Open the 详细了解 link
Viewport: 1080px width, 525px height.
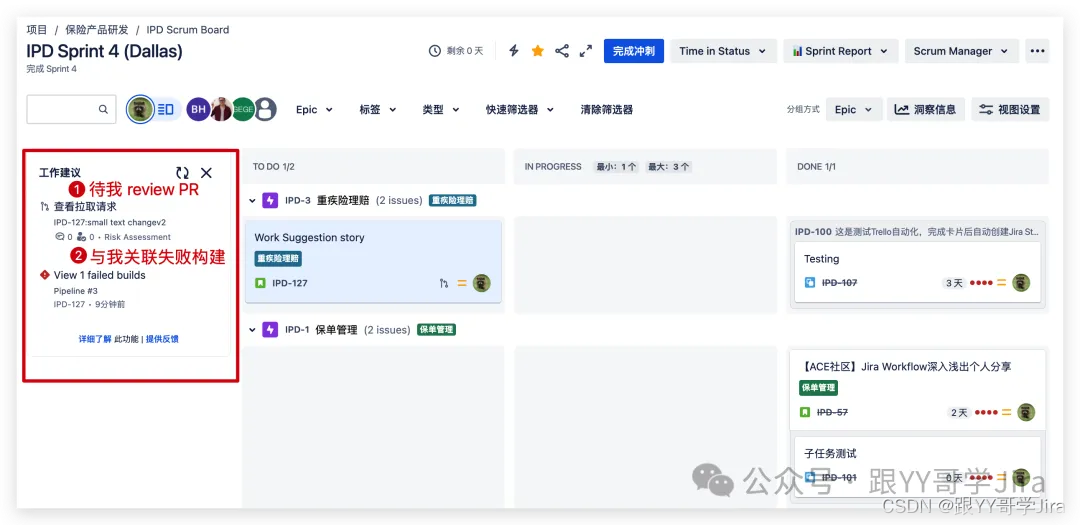[x=94, y=339]
